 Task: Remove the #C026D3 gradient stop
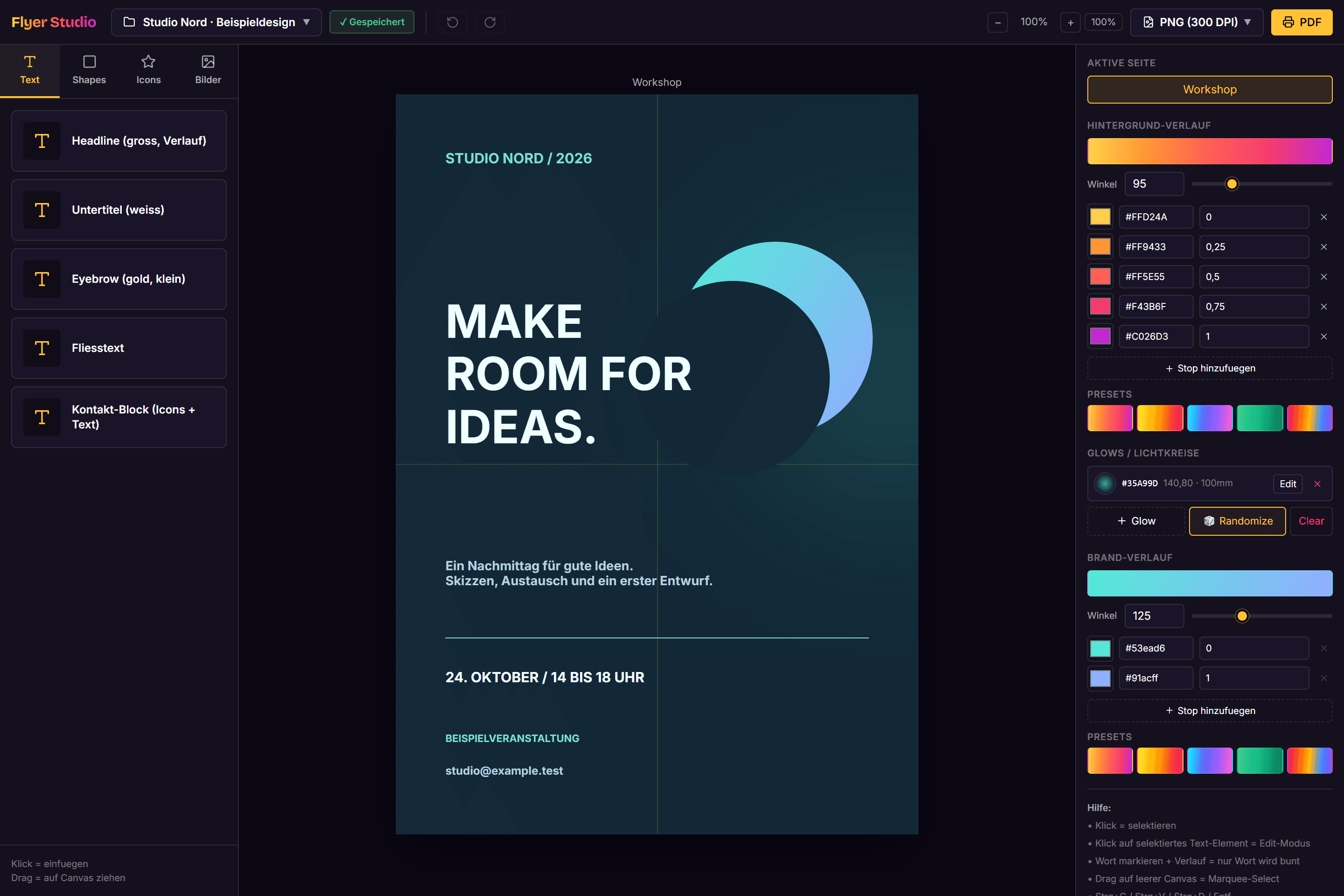click(x=1323, y=336)
